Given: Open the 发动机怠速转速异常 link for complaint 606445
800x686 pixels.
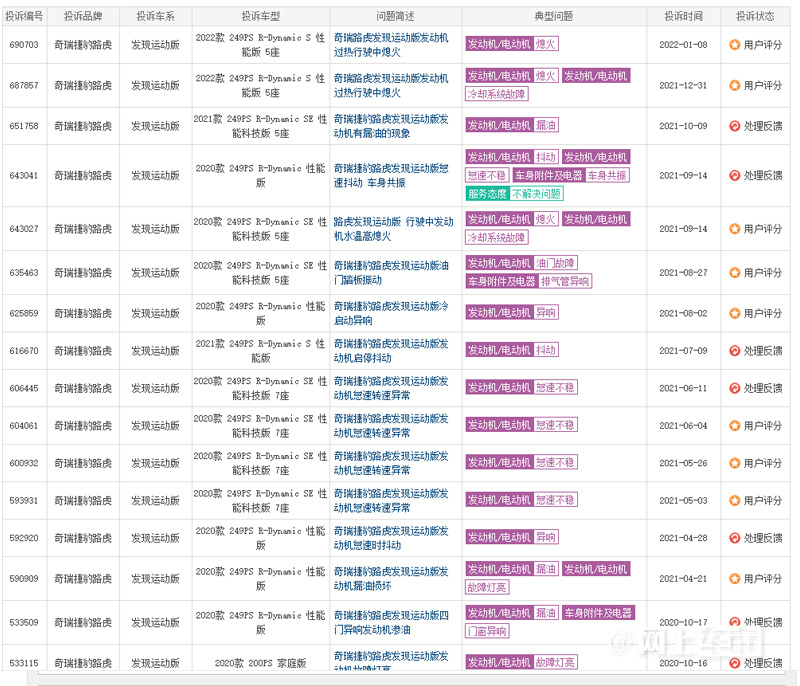Looking at the screenshot, I should pyautogui.click(x=391, y=388).
